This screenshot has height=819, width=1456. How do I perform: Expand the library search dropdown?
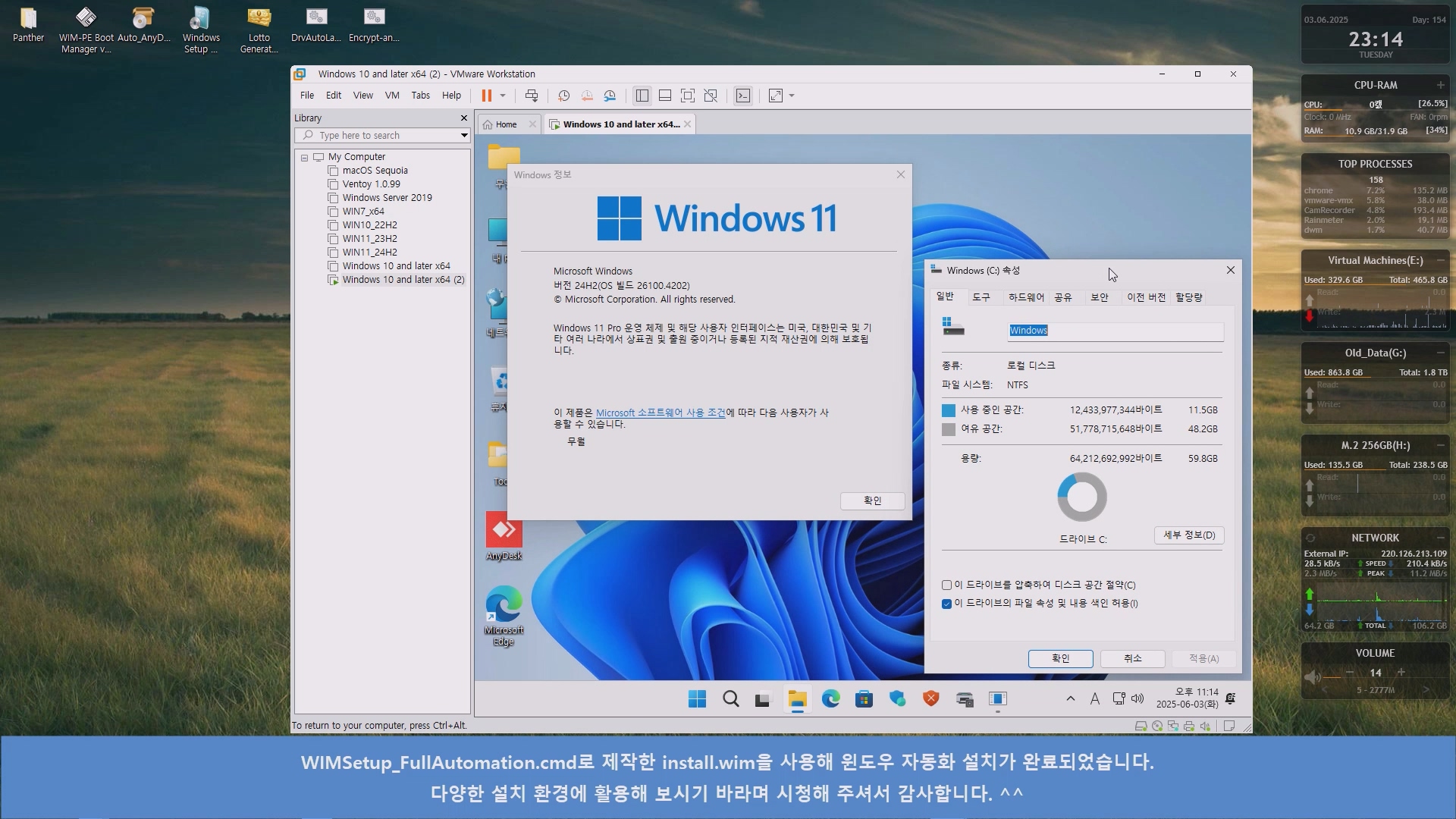pyautogui.click(x=463, y=136)
